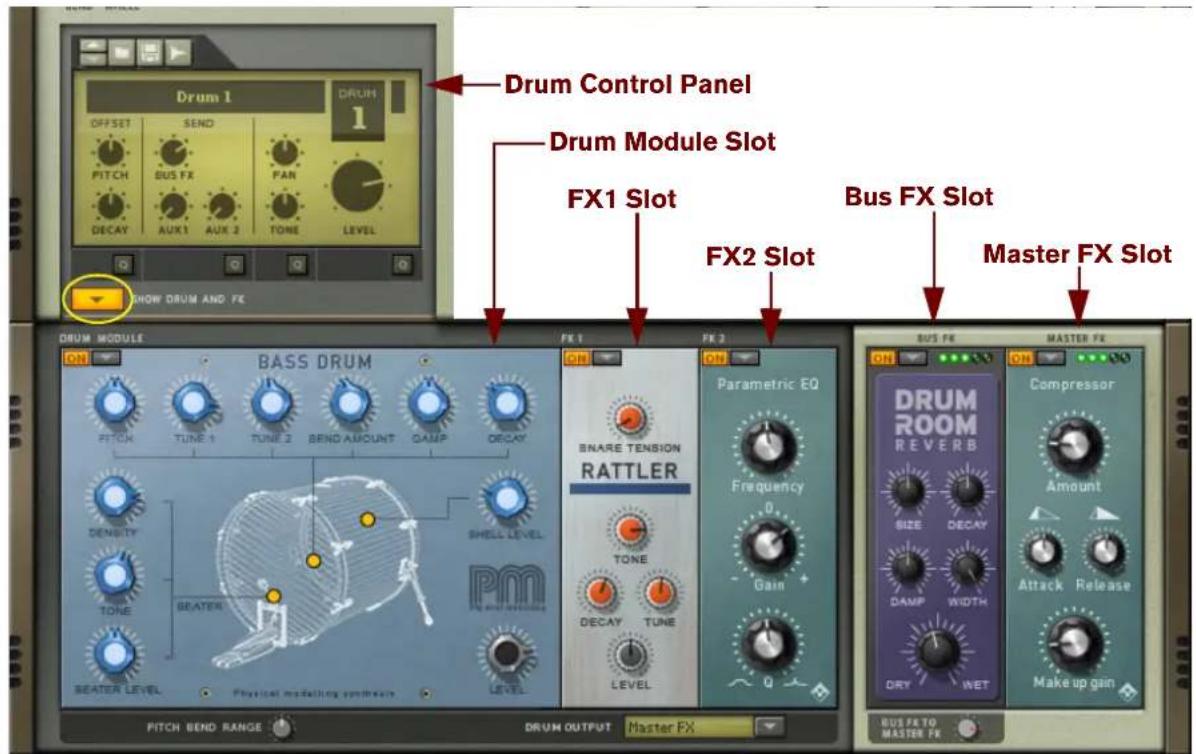Screen dimensions: 1196x754
Task: Click Aux 1 send knob
Action: tap(173, 207)
